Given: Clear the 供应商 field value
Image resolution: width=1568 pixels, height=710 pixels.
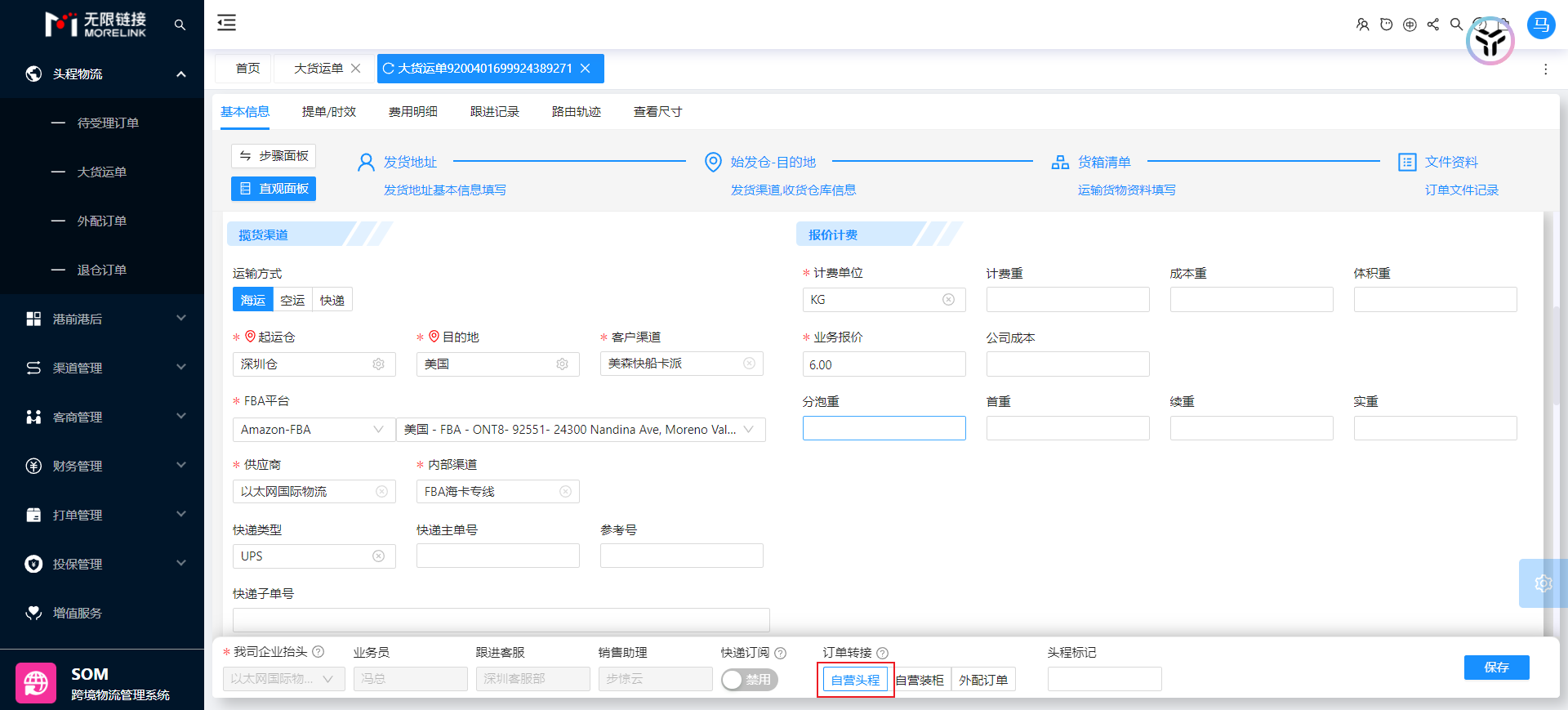Looking at the screenshot, I should click(381, 492).
